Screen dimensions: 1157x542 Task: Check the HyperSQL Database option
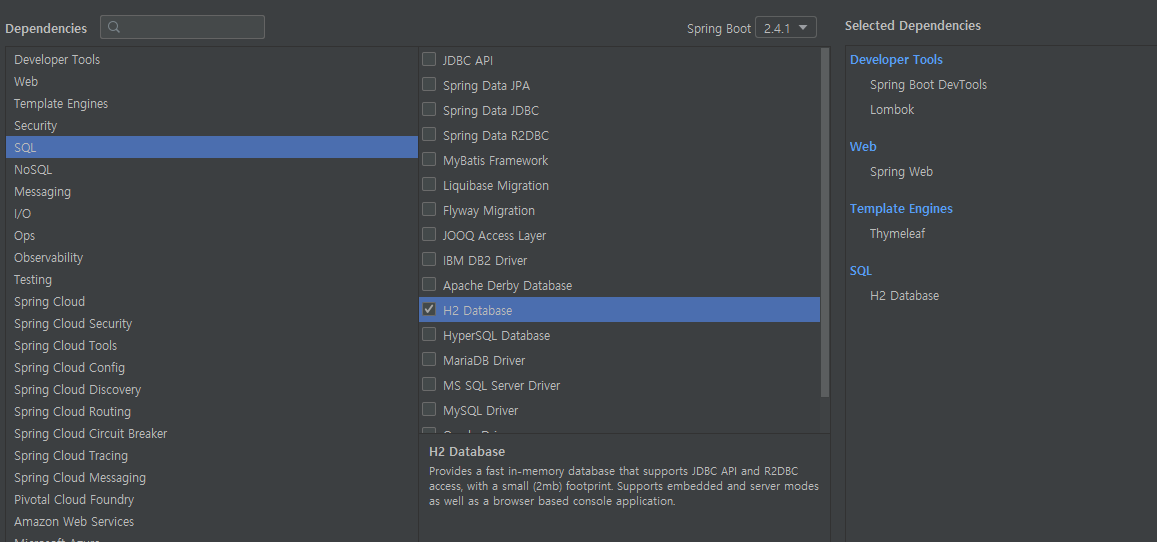429,335
